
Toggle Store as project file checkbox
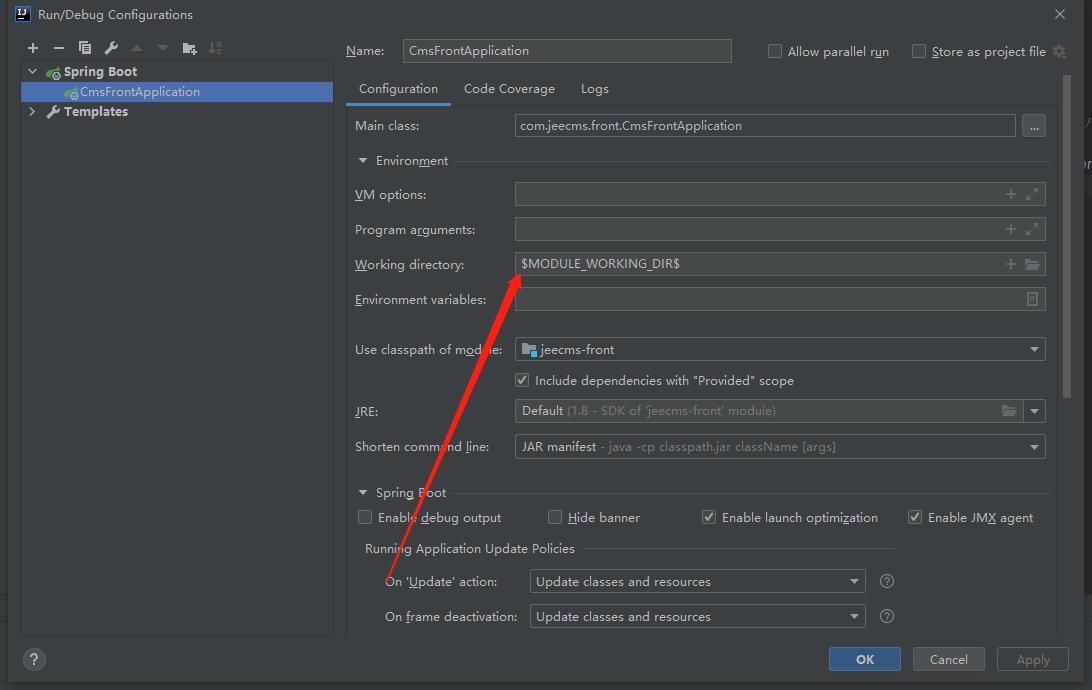coord(919,51)
